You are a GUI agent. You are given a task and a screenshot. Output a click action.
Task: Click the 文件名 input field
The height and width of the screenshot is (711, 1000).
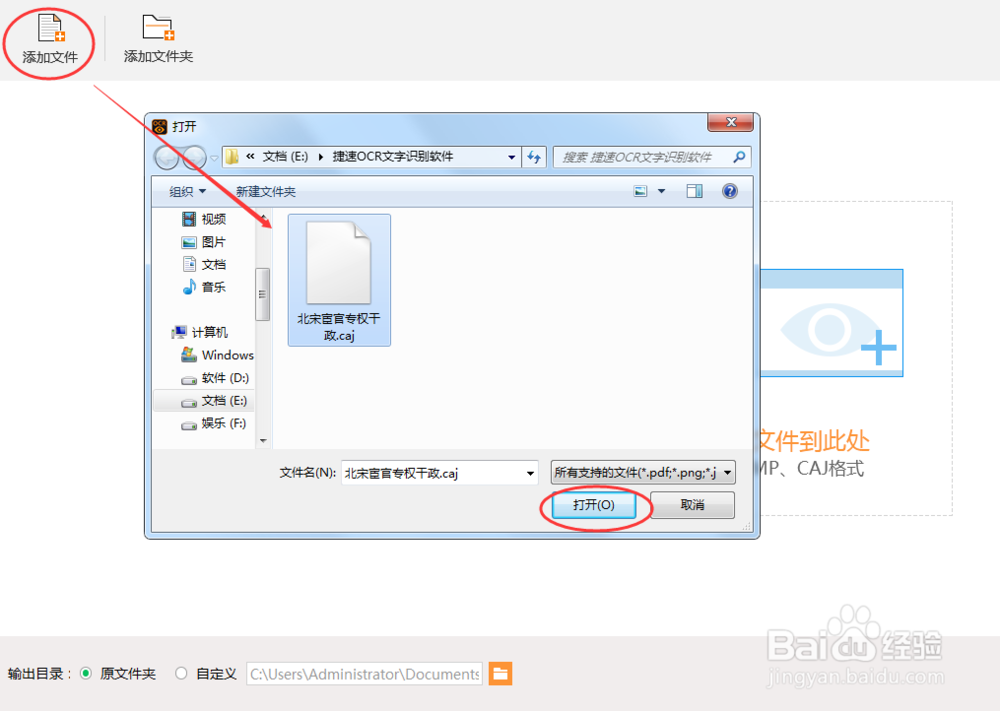coord(432,473)
